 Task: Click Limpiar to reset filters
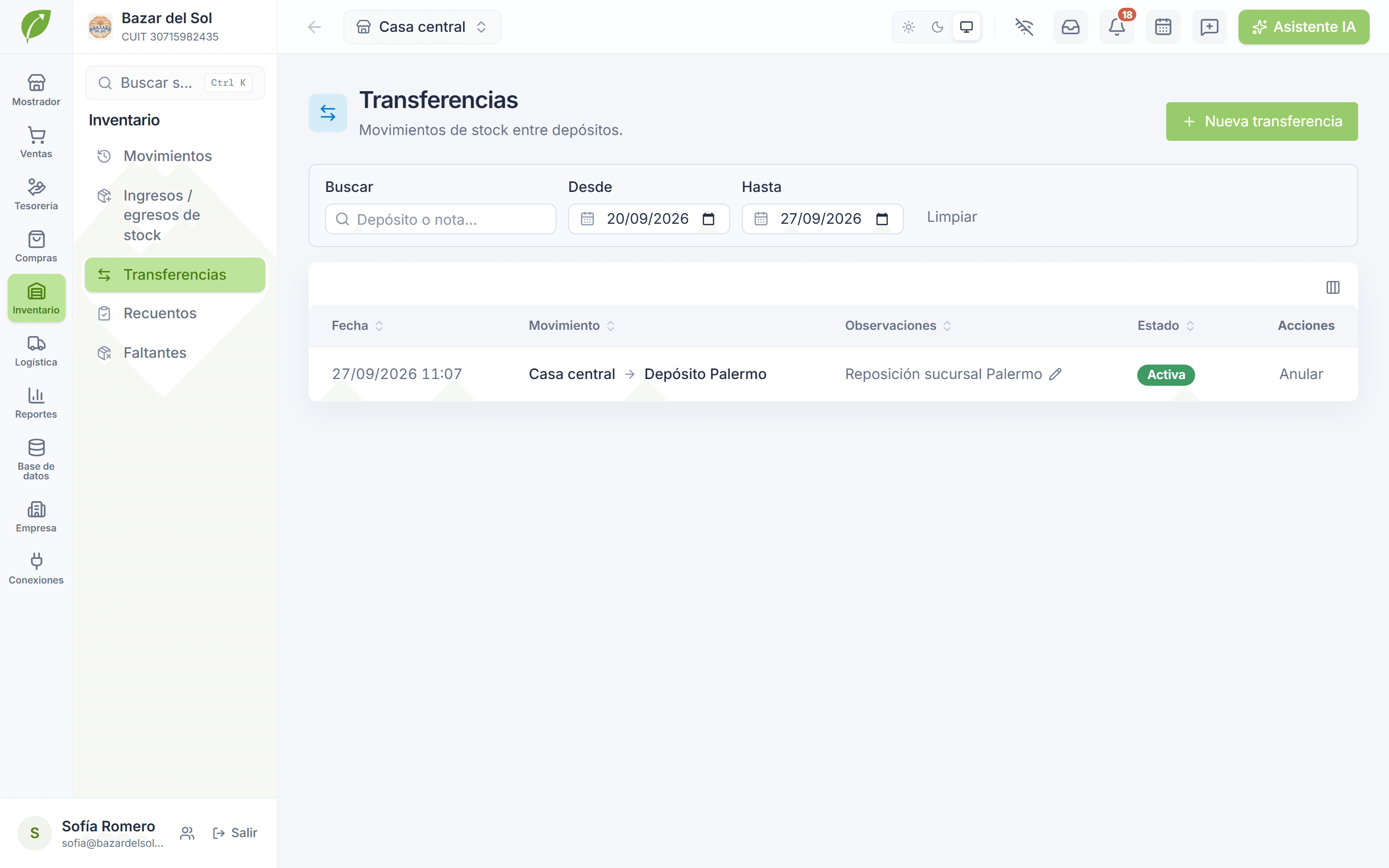[x=952, y=217]
